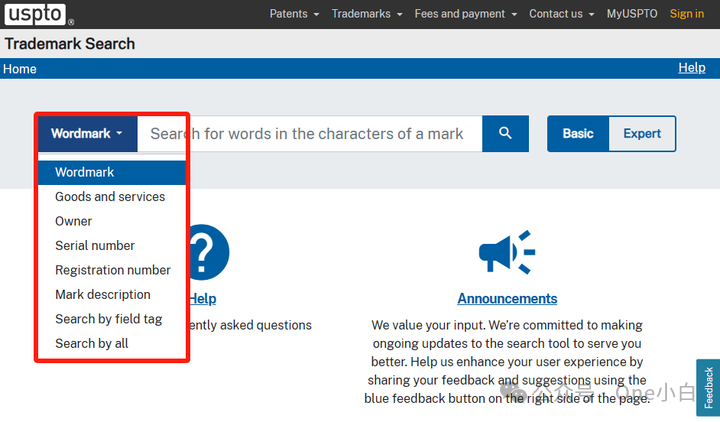
Task: Click the blue question mark help icon
Action: pyautogui.click(x=208, y=252)
